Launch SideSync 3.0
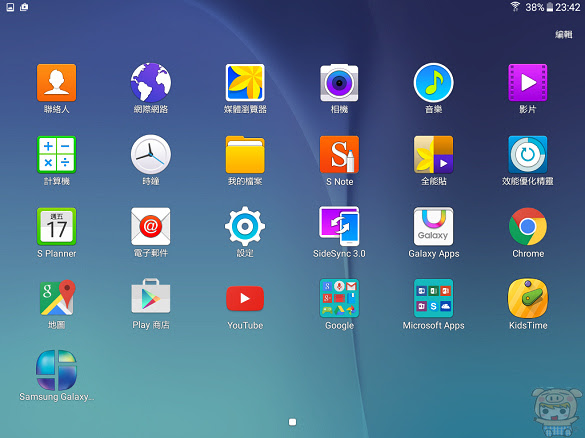 (x=339, y=226)
